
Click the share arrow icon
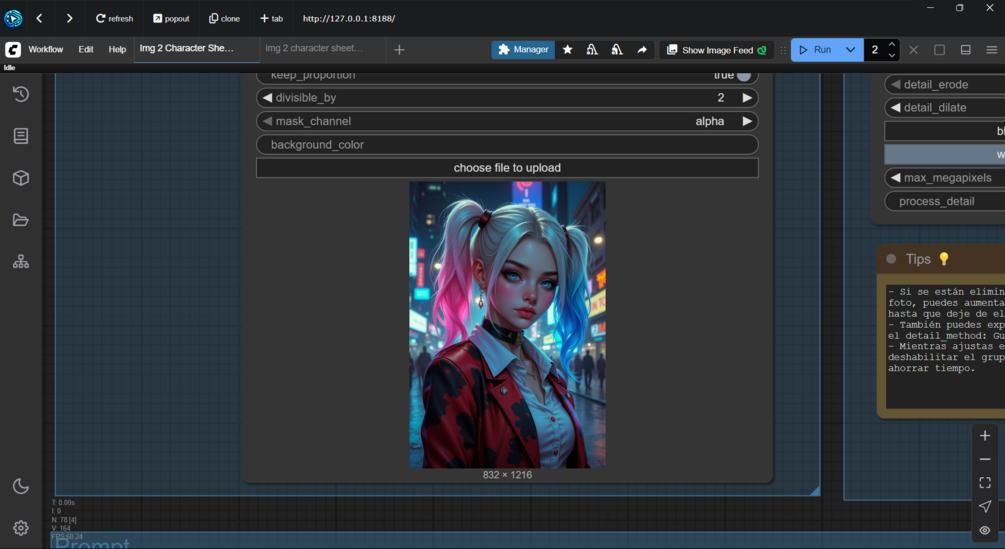click(x=642, y=49)
